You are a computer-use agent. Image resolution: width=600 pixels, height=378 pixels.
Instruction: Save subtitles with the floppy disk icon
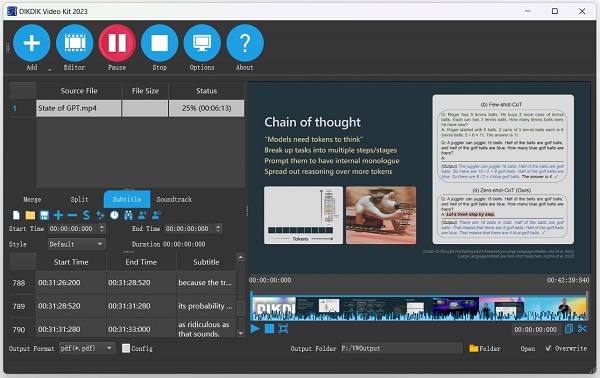coord(44,215)
